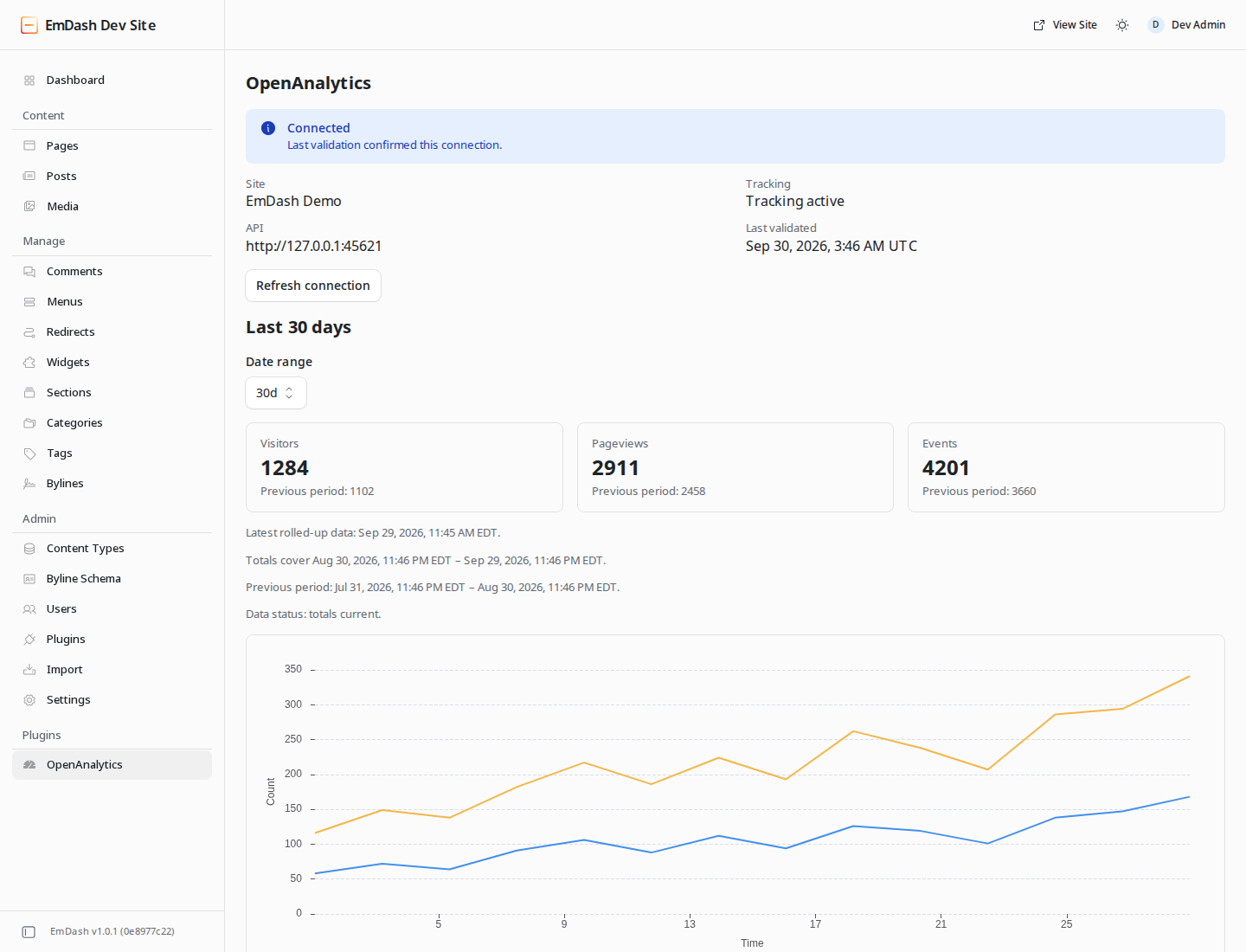The image size is (1246, 952).
Task: Click the Tracking active status text
Action: pyautogui.click(x=795, y=201)
